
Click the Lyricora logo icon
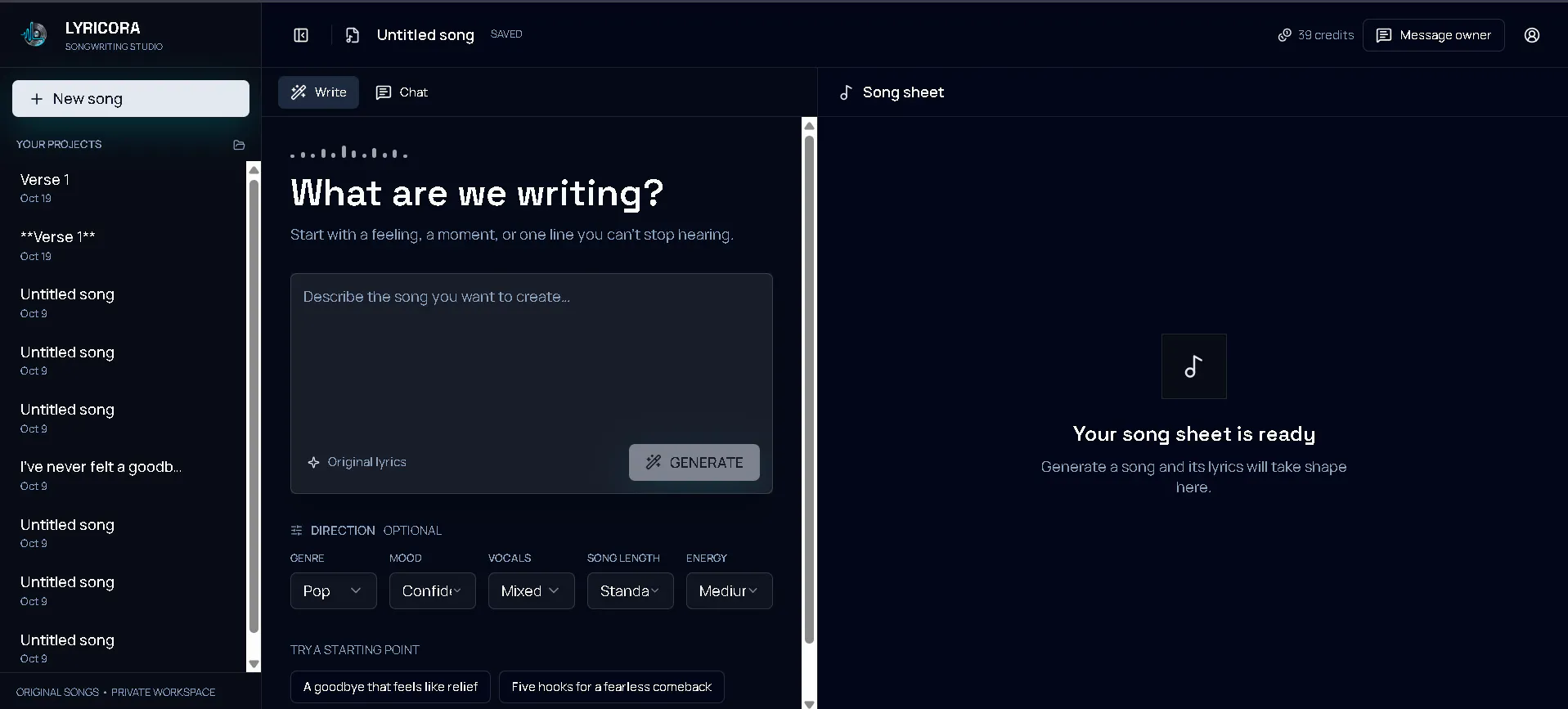point(34,34)
